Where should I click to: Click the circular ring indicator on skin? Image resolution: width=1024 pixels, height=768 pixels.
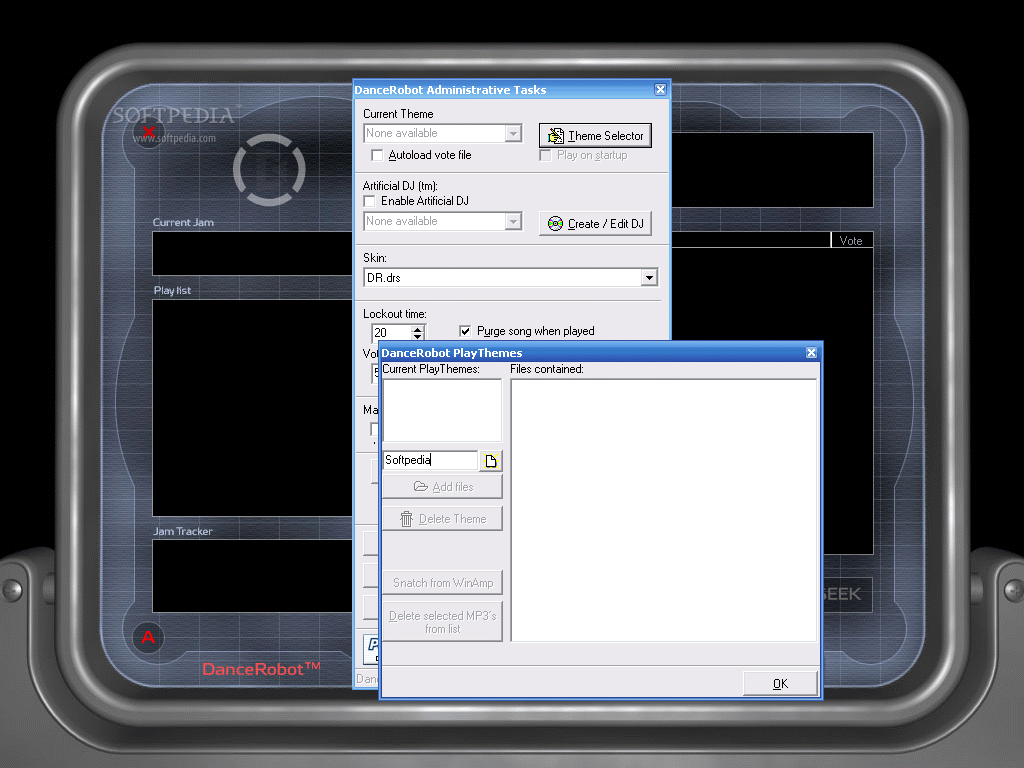[269, 170]
